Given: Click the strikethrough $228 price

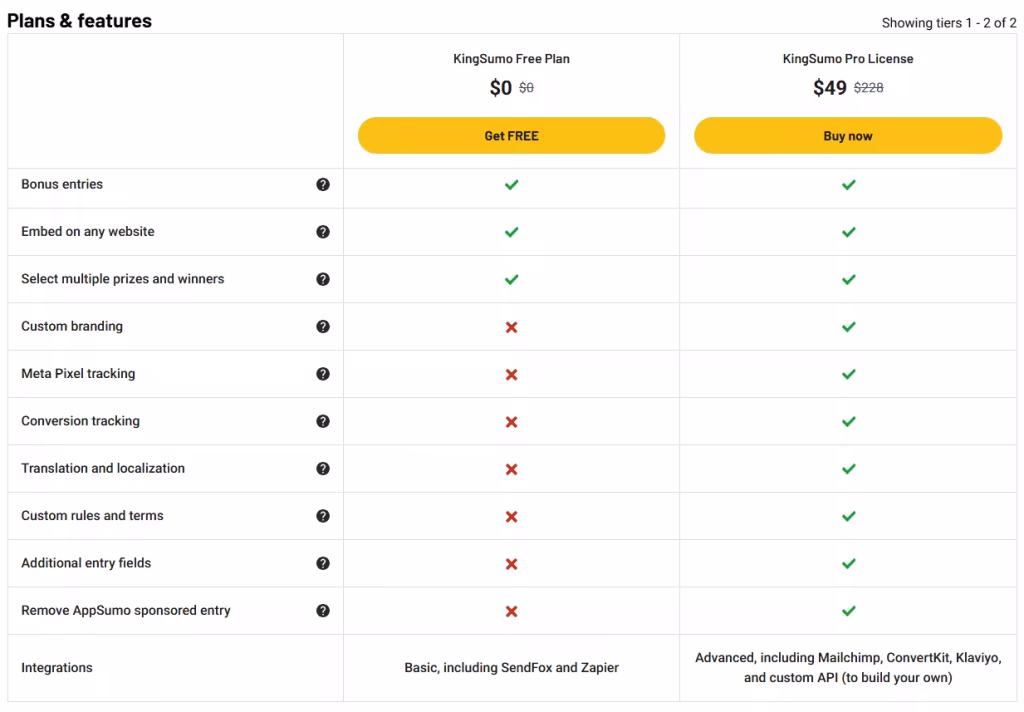Looking at the screenshot, I should [x=867, y=87].
